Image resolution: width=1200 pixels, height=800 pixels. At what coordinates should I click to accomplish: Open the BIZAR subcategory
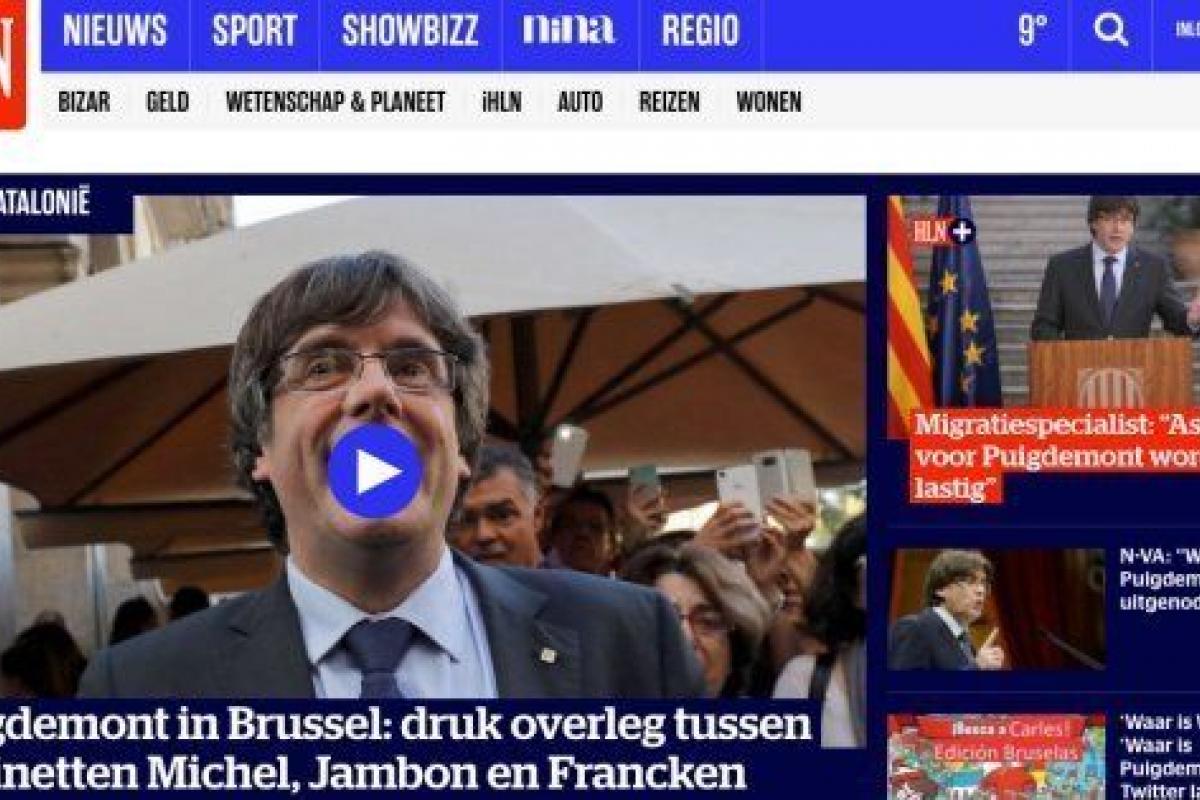coord(84,101)
